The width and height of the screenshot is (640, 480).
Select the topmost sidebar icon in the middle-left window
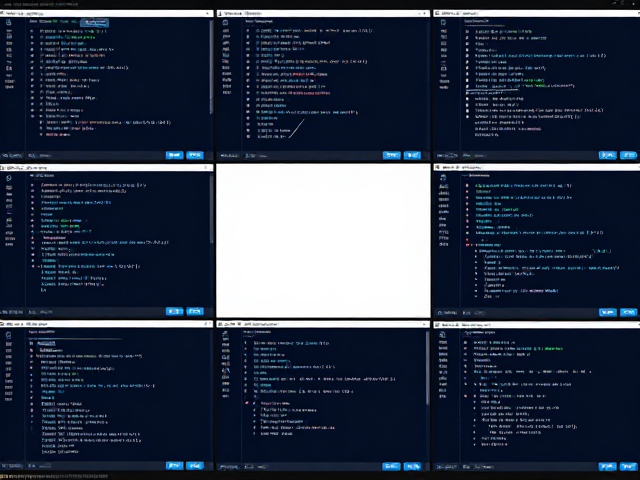[9, 178]
